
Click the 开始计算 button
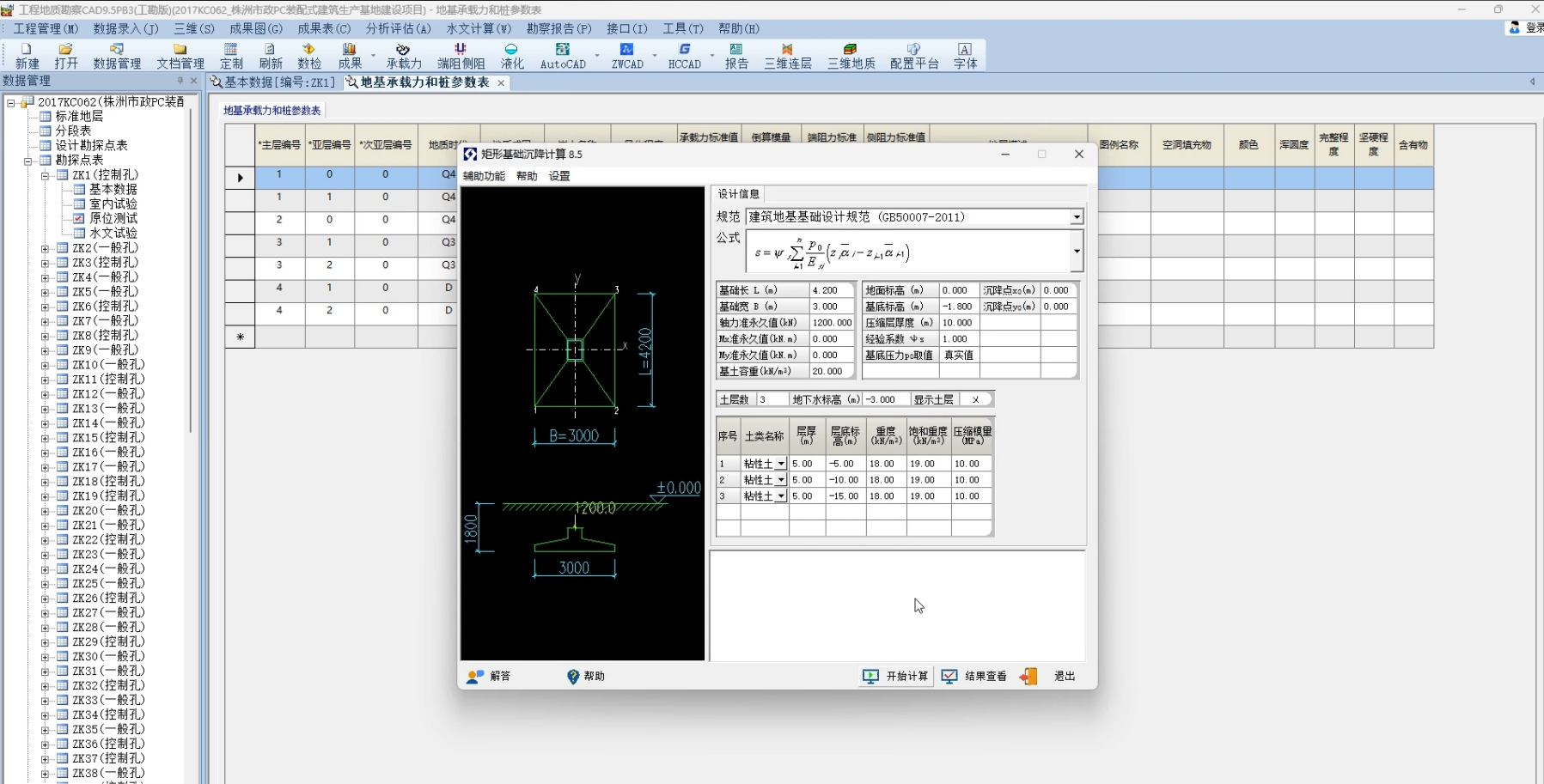click(x=895, y=676)
